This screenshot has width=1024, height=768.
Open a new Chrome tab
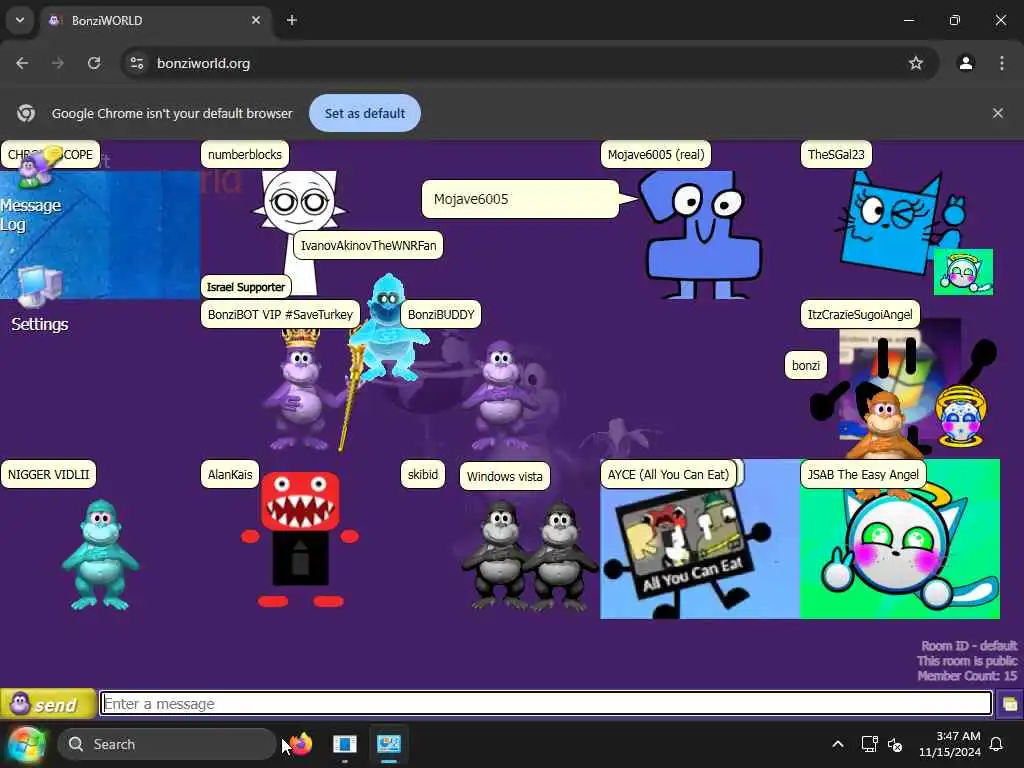pos(292,20)
